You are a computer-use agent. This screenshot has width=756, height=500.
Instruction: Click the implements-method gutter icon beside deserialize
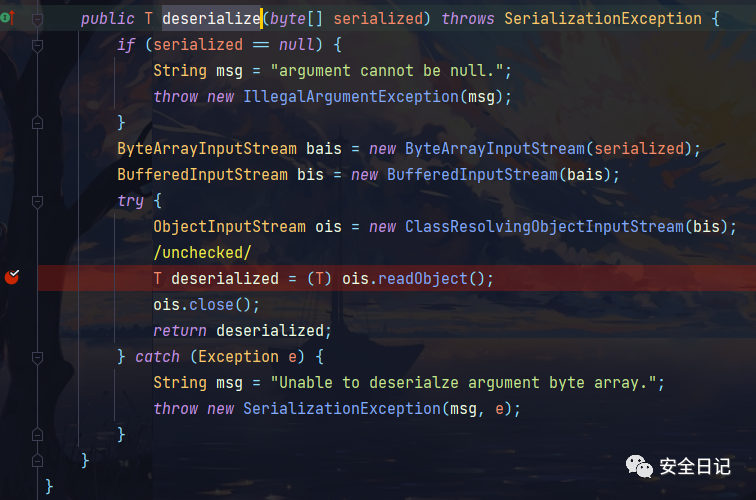8,18
